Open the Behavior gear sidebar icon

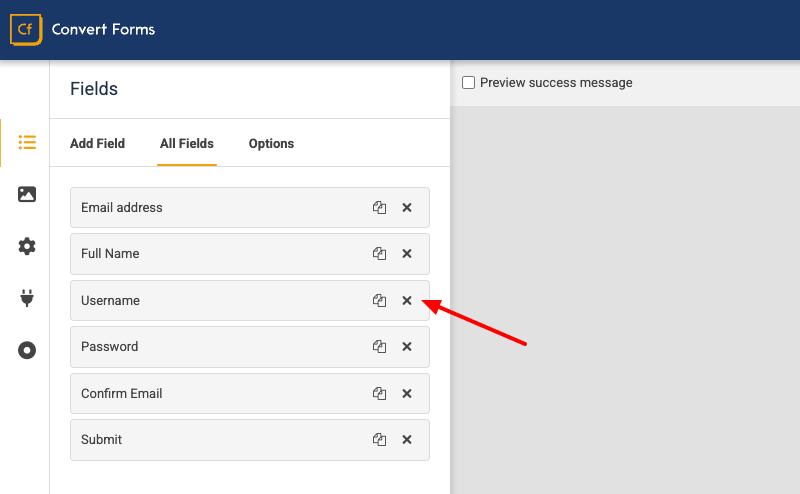pos(27,246)
